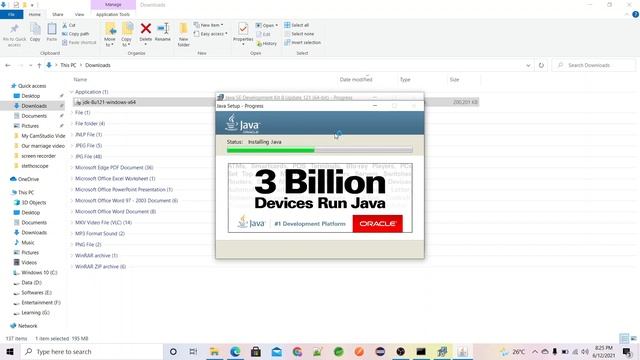The image size is (640, 360).
Task: Click the 3 Billion Devices banner
Action: click(320, 198)
